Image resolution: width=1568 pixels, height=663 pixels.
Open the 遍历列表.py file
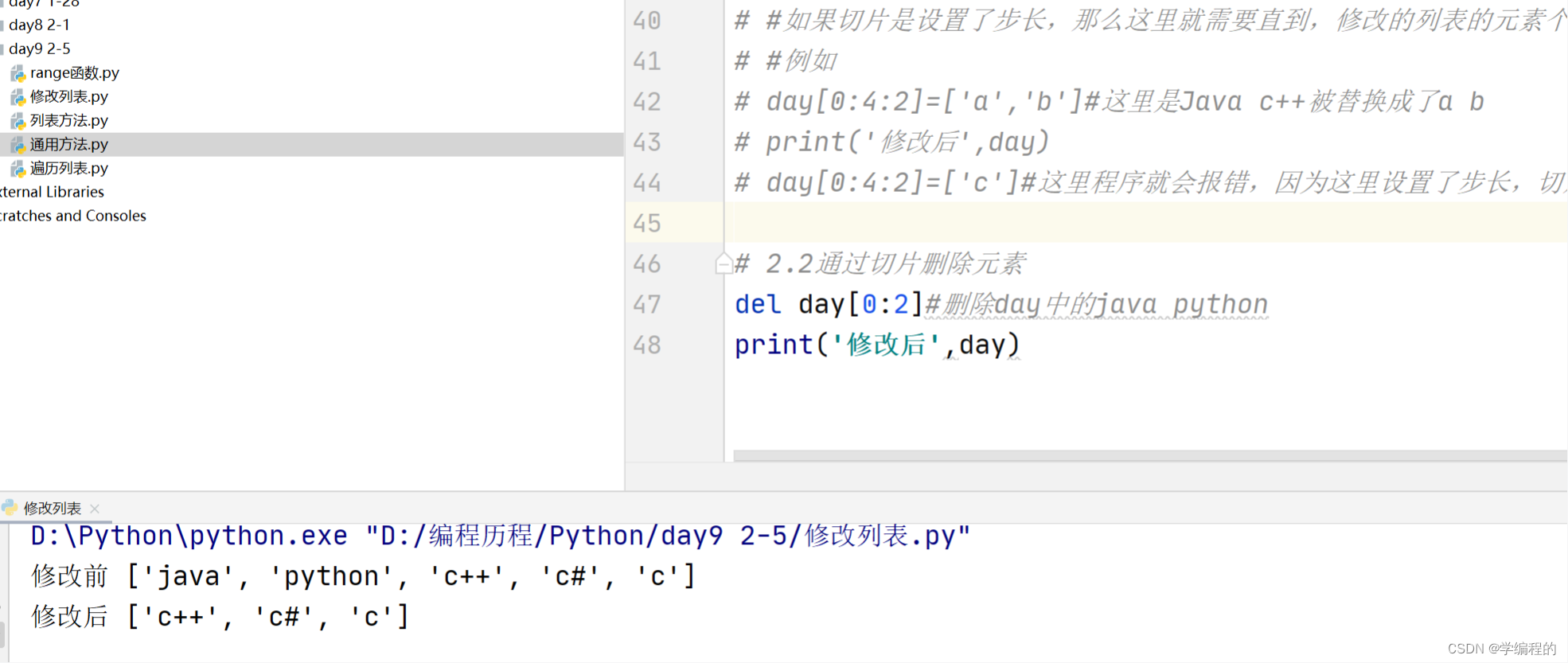(x=69, y=168)
